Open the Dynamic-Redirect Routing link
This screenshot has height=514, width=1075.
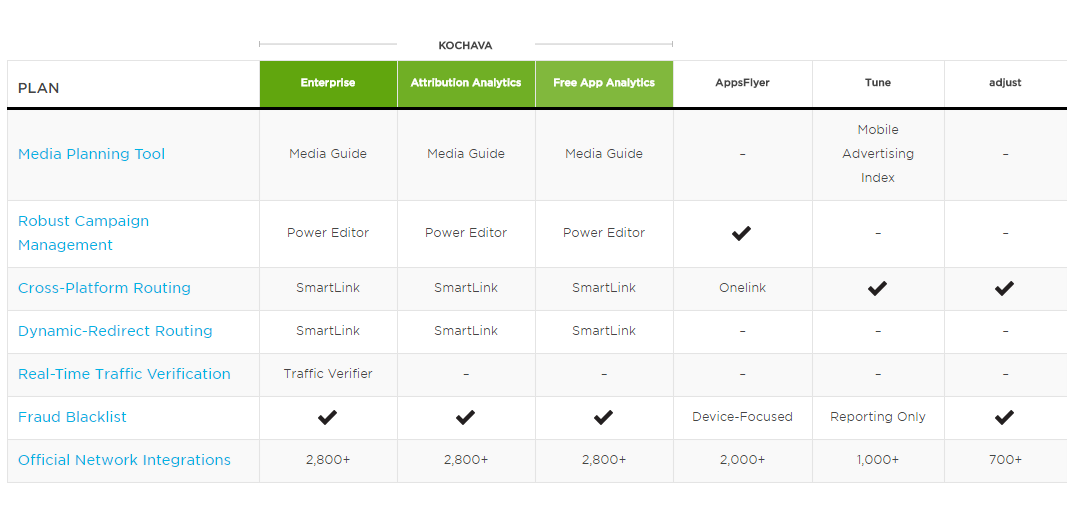(115, 331)
